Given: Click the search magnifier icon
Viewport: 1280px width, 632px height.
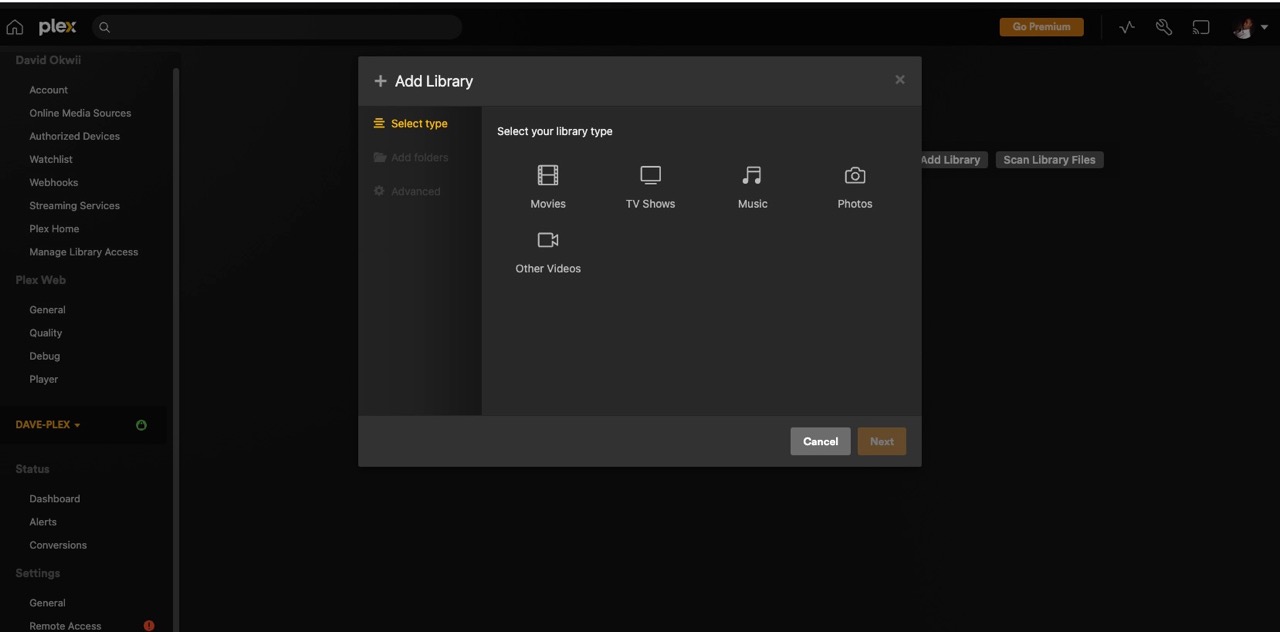Looking at the screenshot, I should (104, 27).
